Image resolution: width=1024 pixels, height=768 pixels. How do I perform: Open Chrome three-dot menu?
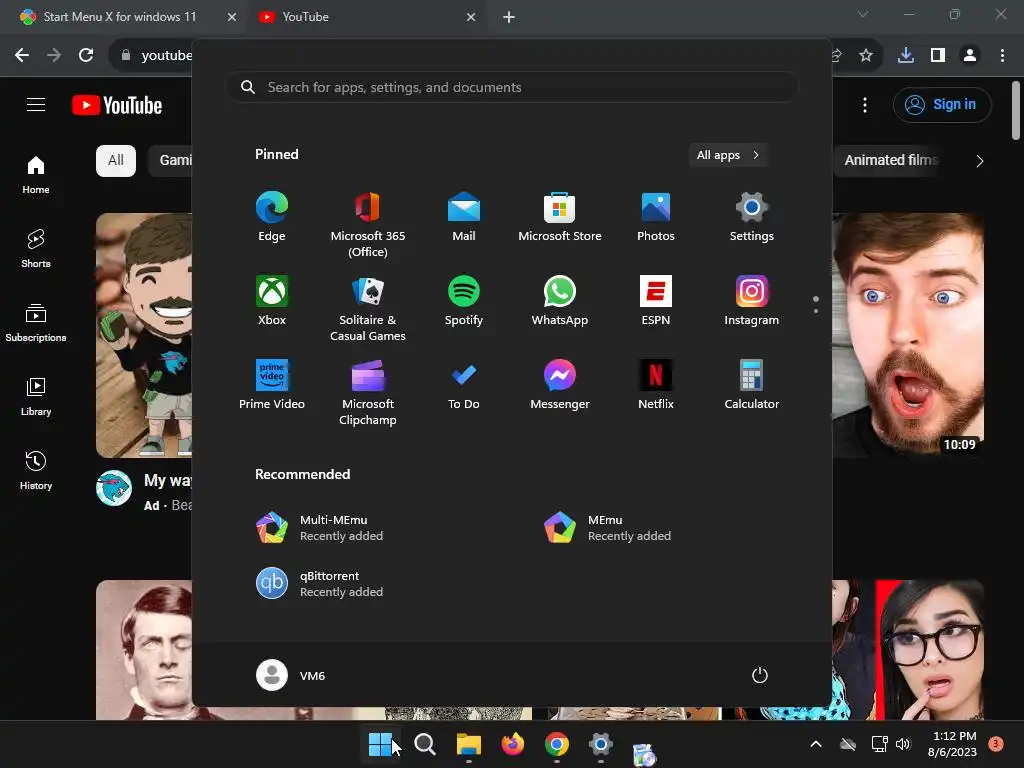[x=1002, y=56]
